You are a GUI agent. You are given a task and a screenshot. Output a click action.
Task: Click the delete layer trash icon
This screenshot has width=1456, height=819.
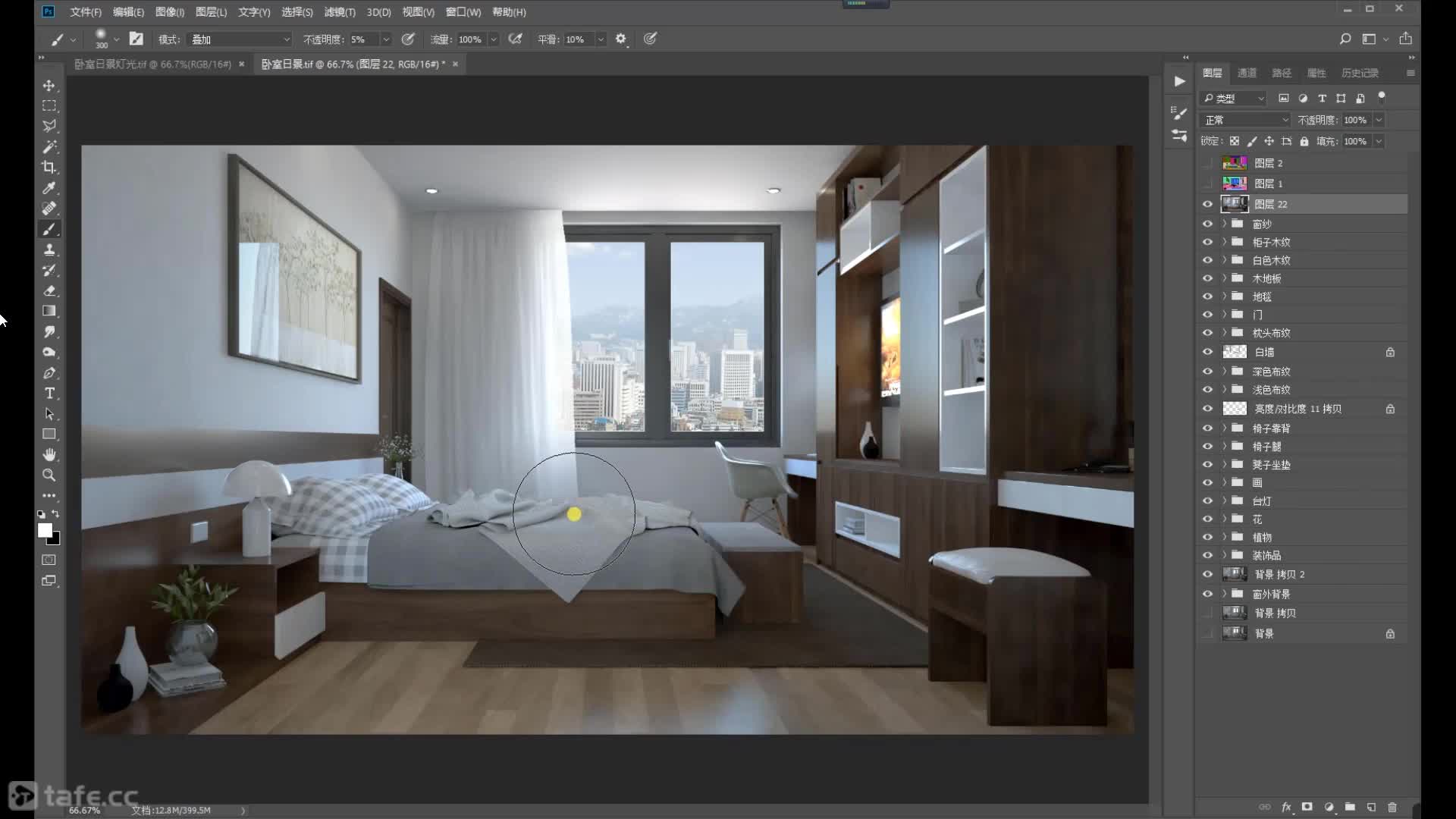point(1392,807)
